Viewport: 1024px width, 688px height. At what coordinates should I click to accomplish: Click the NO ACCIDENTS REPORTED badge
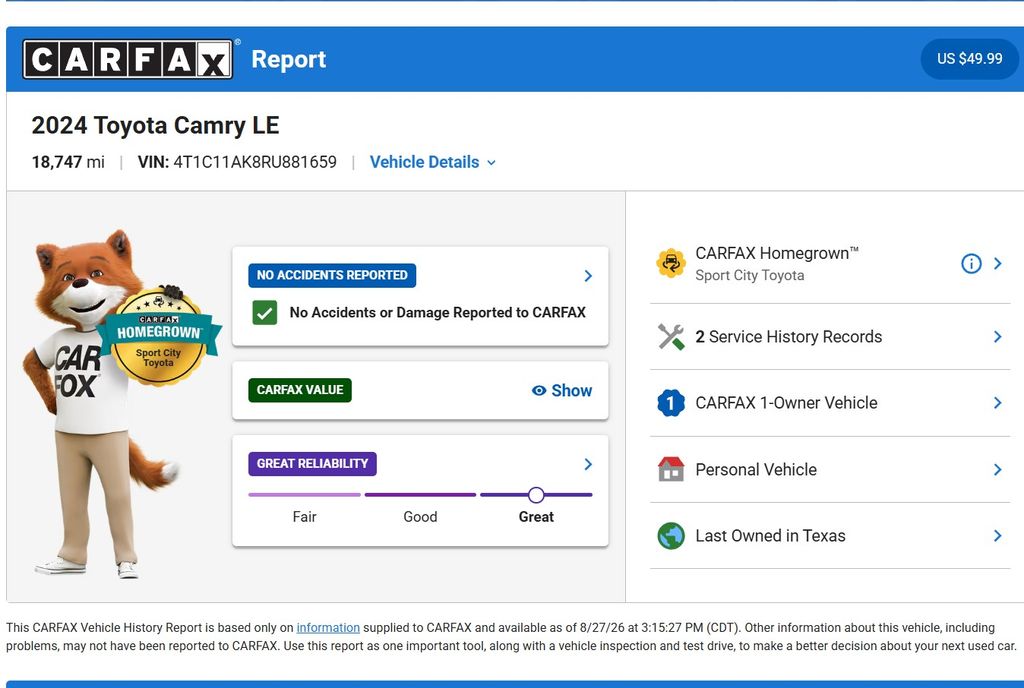332,275
